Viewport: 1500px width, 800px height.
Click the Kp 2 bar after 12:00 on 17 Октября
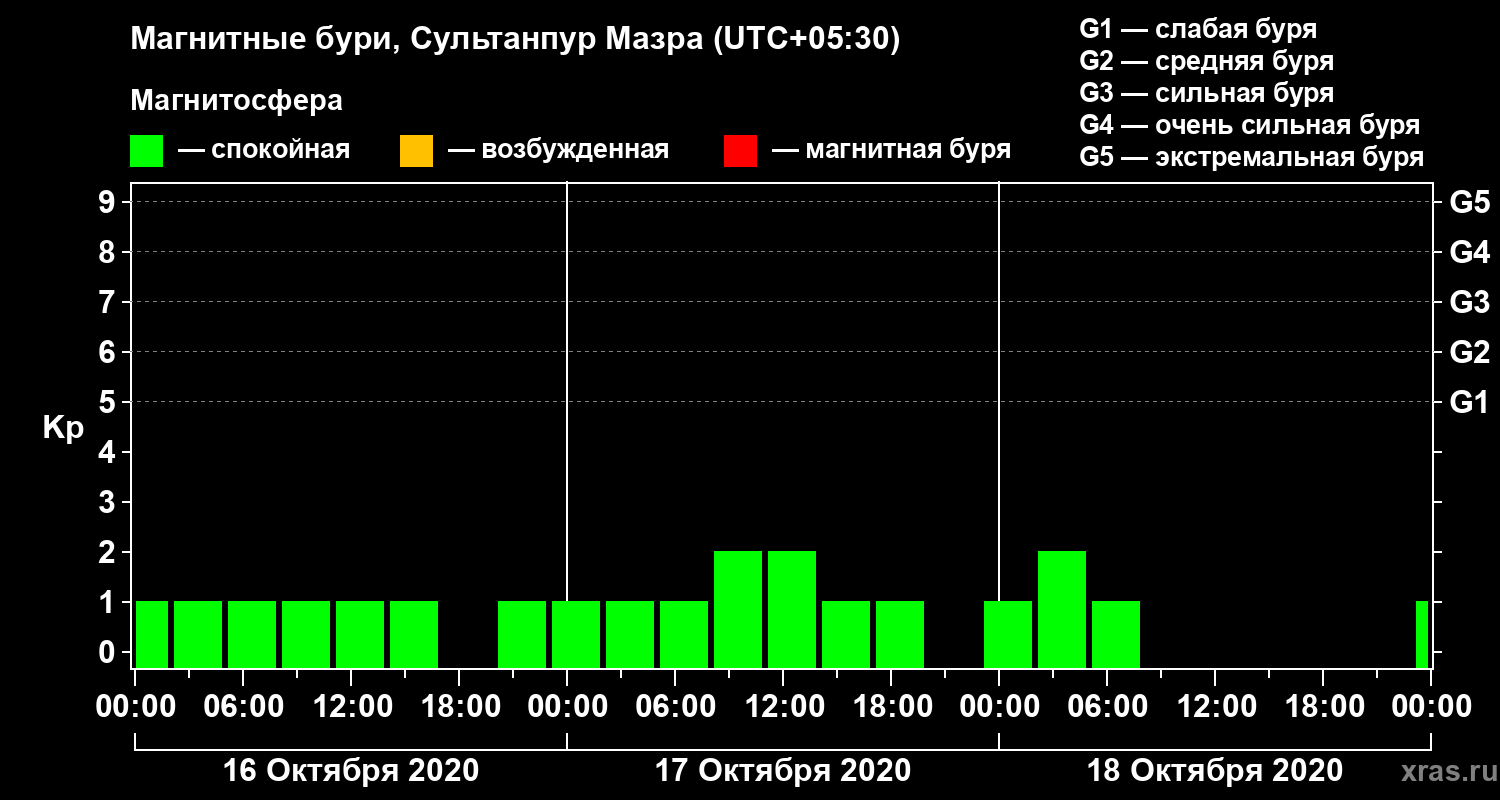[792, 609]
